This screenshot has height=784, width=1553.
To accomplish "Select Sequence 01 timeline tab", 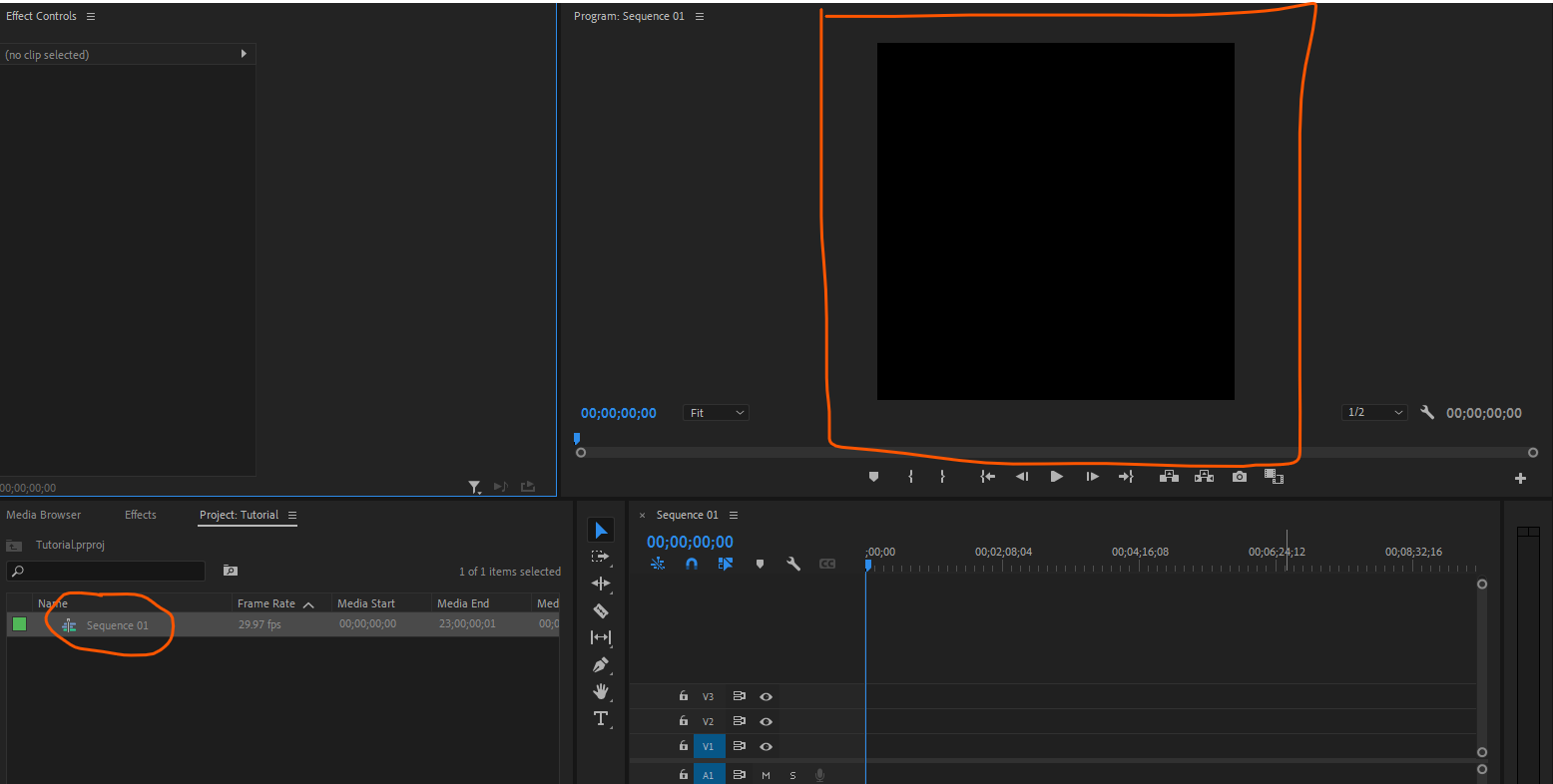I will point(688,515).
